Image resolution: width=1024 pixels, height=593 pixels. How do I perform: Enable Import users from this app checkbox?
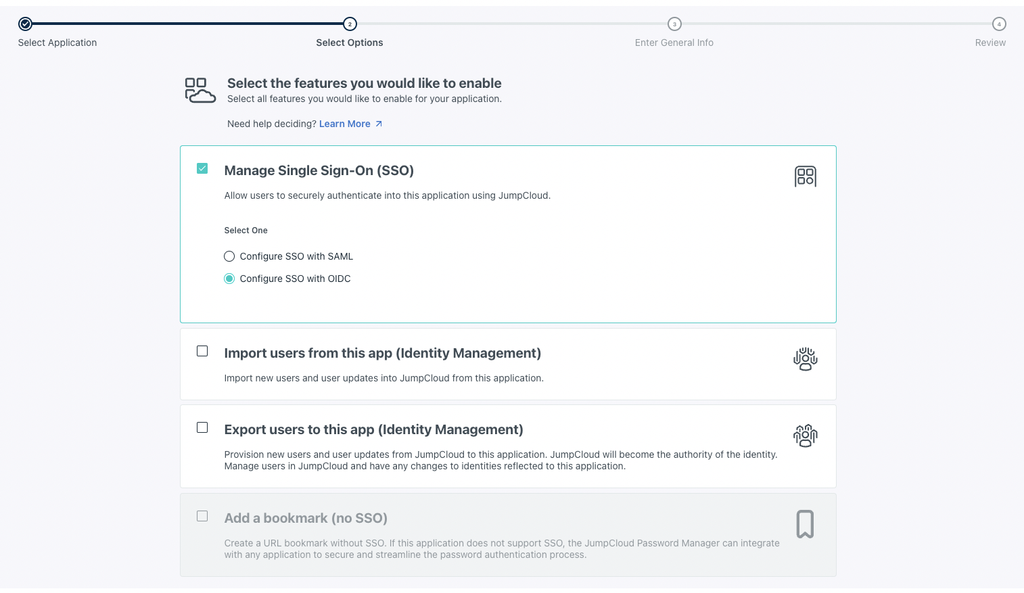(202, 351)
